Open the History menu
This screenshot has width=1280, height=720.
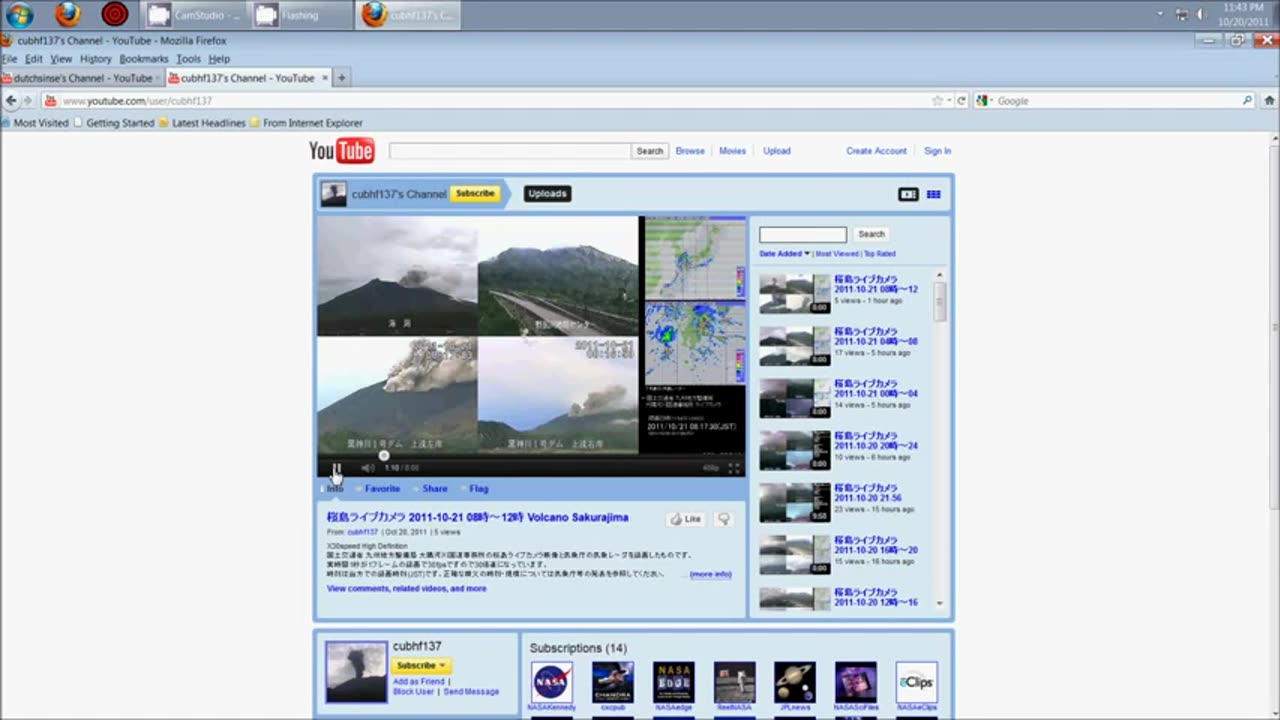pos(95,59)
